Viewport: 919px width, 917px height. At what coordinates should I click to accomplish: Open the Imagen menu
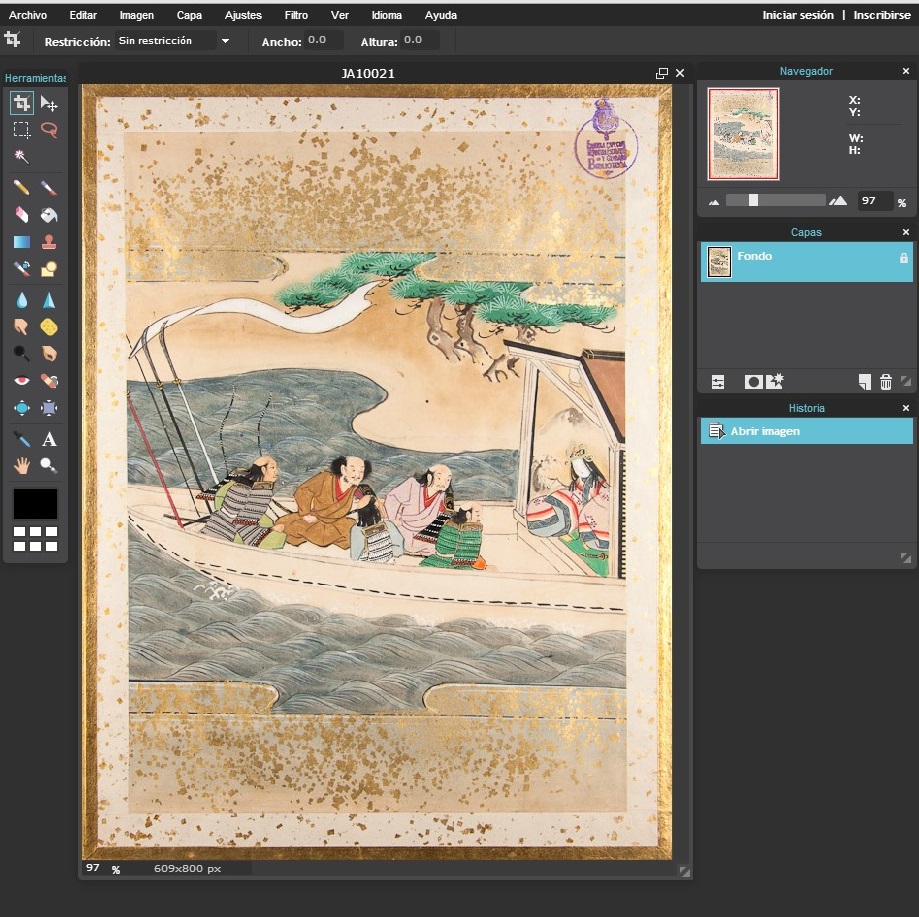click(137, 15)
